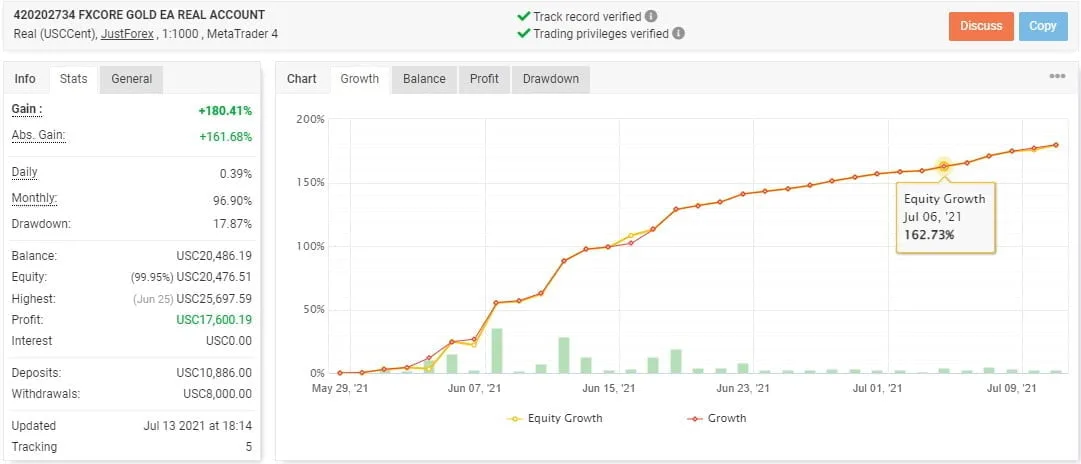
Task: Toggle Equity Growth series in legend
Action: 555,418
